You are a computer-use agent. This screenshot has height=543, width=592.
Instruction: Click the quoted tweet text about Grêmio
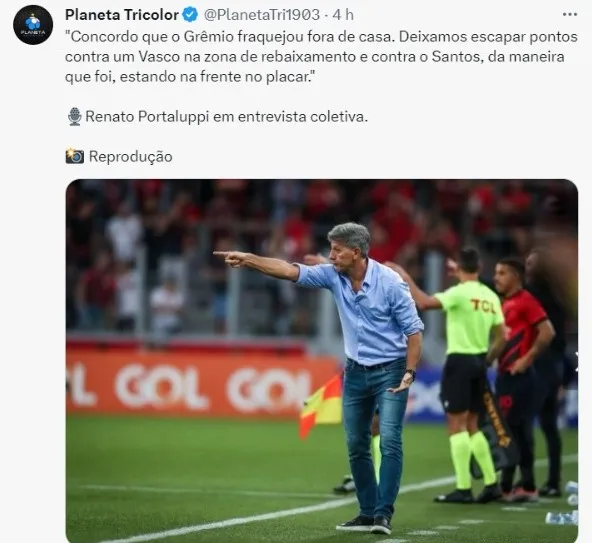(x=321, y=57)
